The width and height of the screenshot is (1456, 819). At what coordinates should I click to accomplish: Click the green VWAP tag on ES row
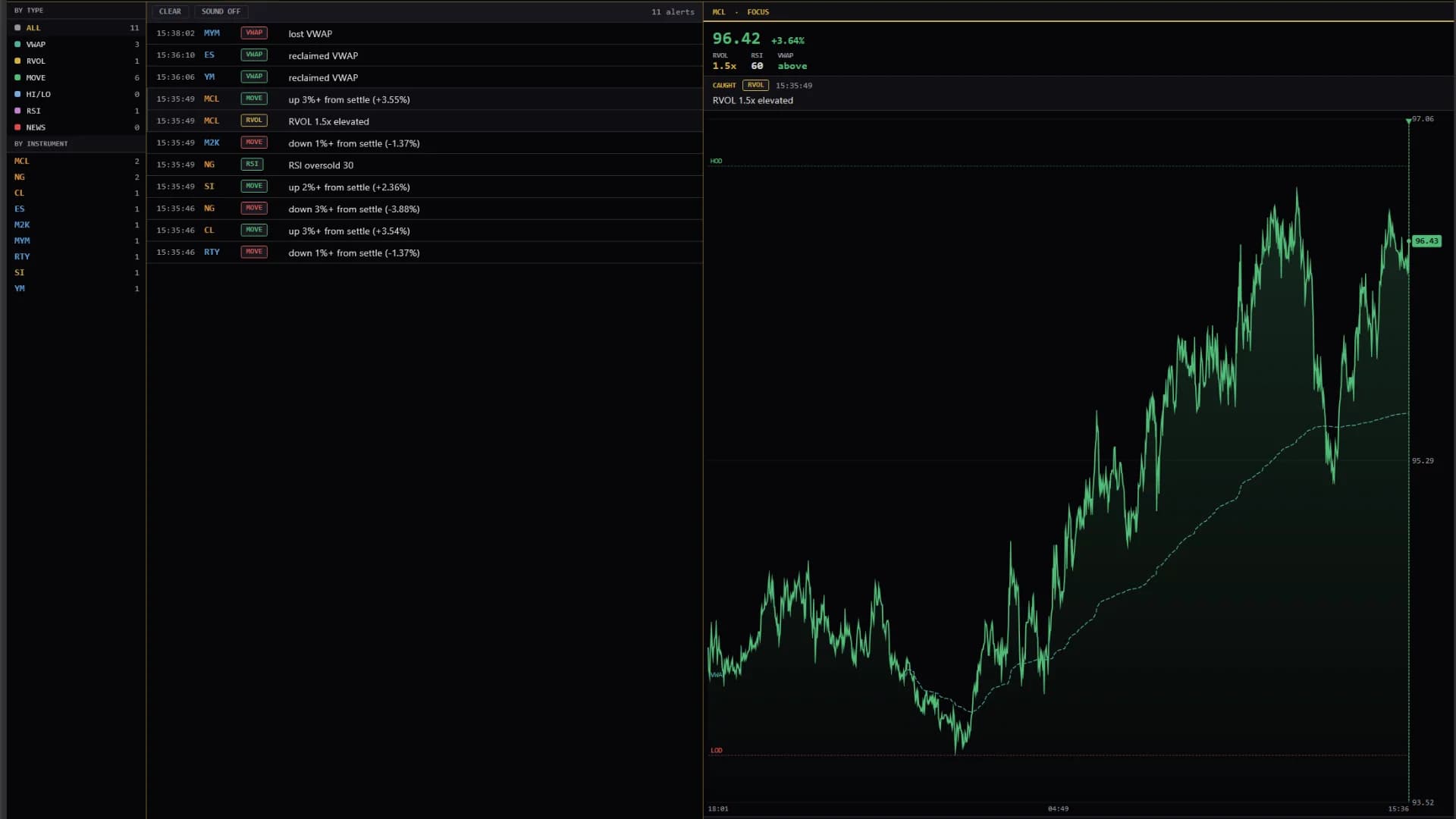pyautogui.click(x=254, y=55)
